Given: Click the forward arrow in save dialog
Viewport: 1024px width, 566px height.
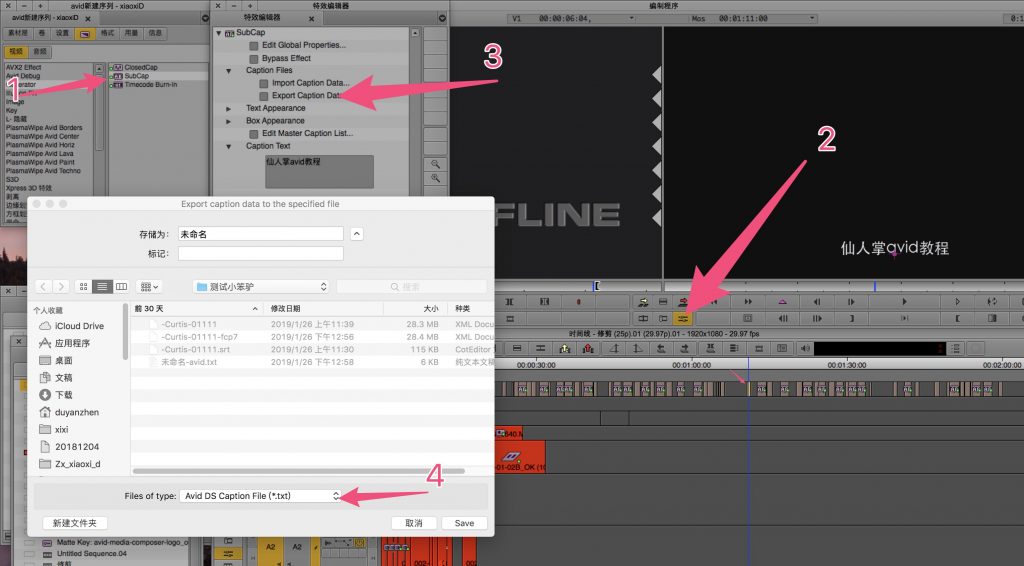Looking at the screenshot, I should [x=61, y=287].
